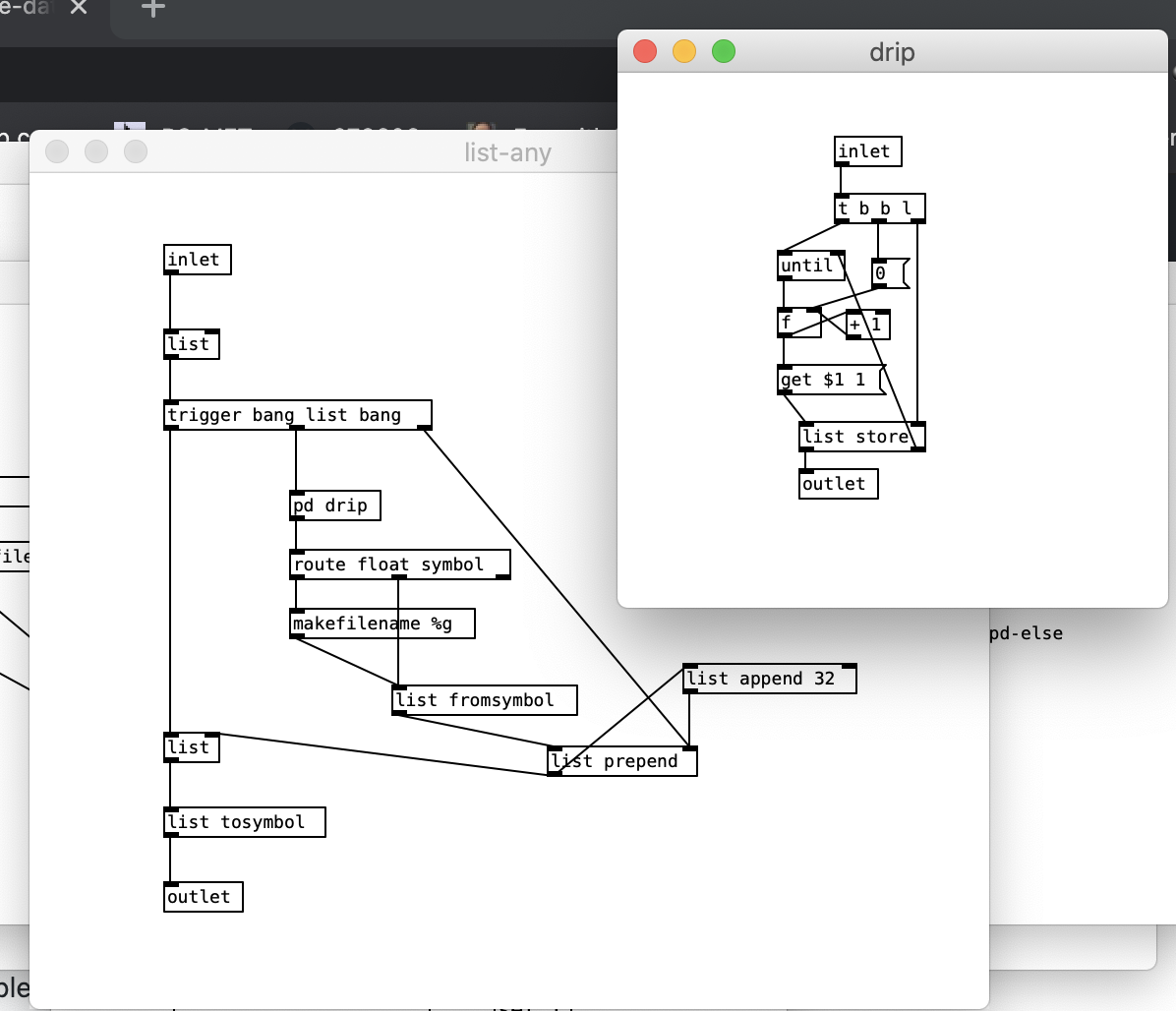Select the "t b b l" trigger object
Viewport: 1176px width, 1011px height.
(878, 207)
